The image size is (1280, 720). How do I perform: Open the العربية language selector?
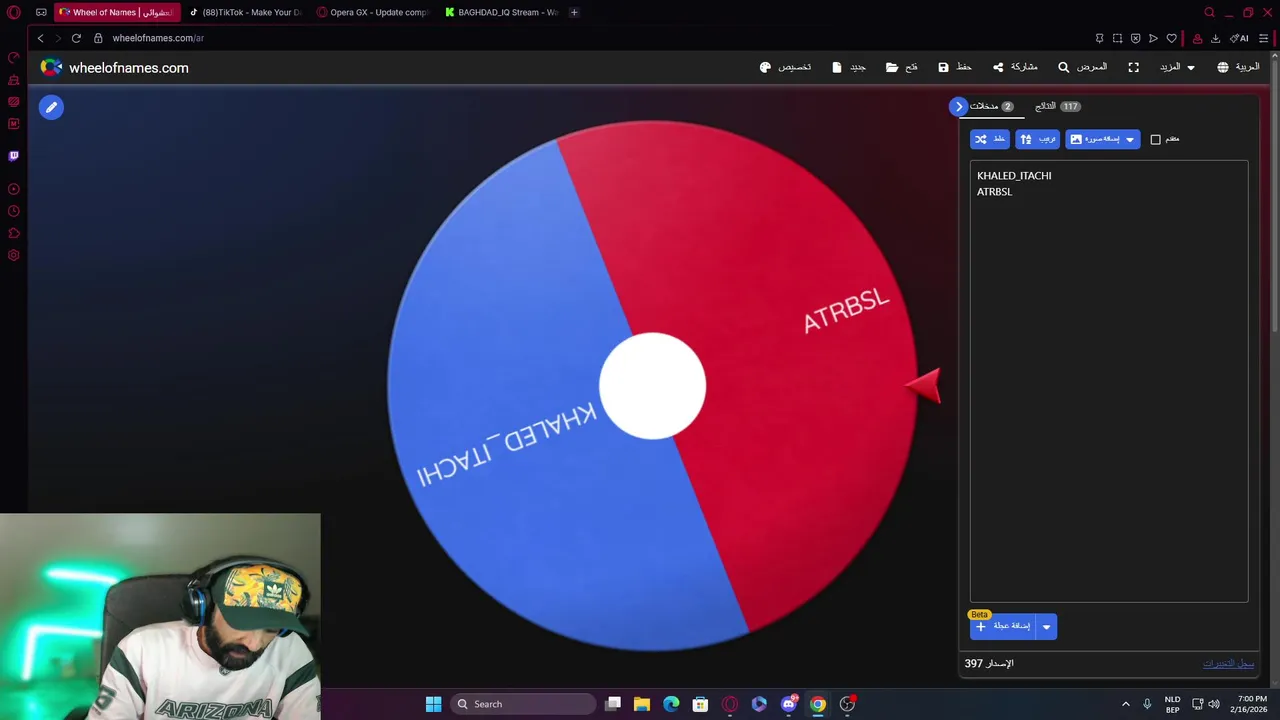click(1238, 67)
